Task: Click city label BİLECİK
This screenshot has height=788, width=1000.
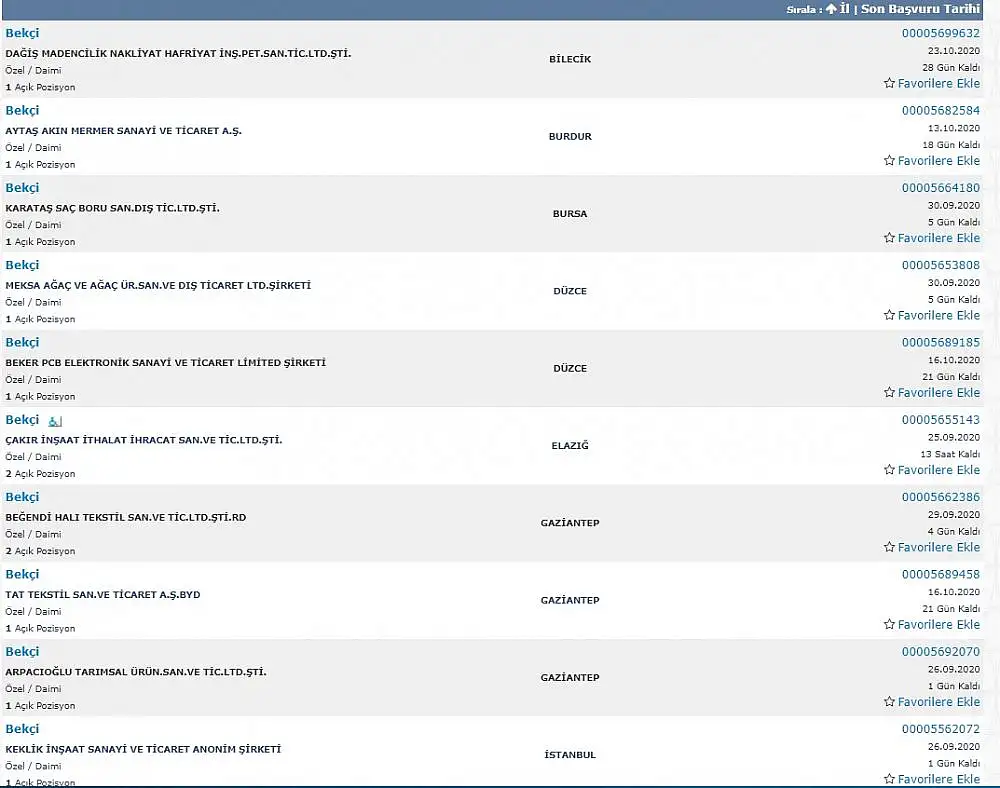Action: (x=570, y=59)
